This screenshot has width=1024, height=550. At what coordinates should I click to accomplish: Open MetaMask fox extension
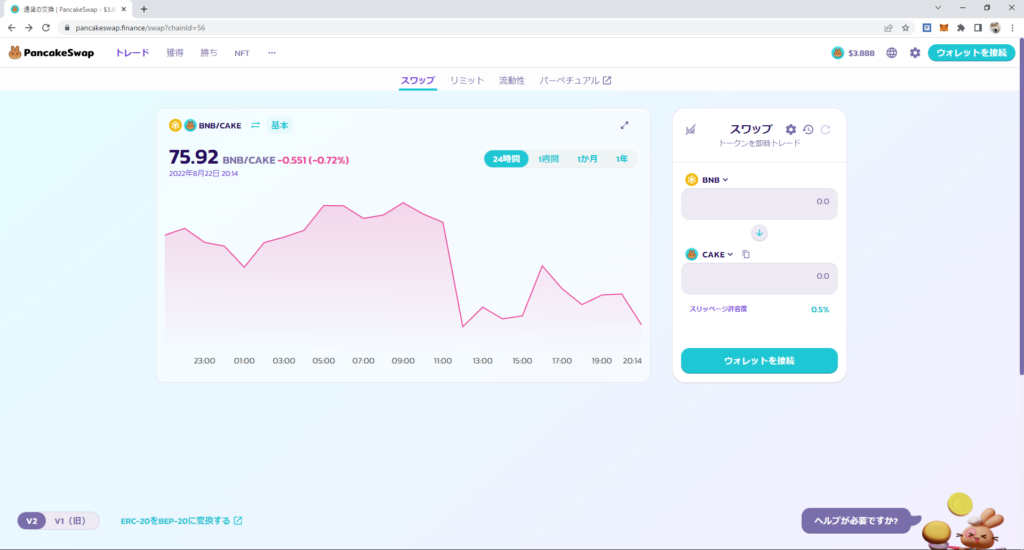(x=944, y=27)
